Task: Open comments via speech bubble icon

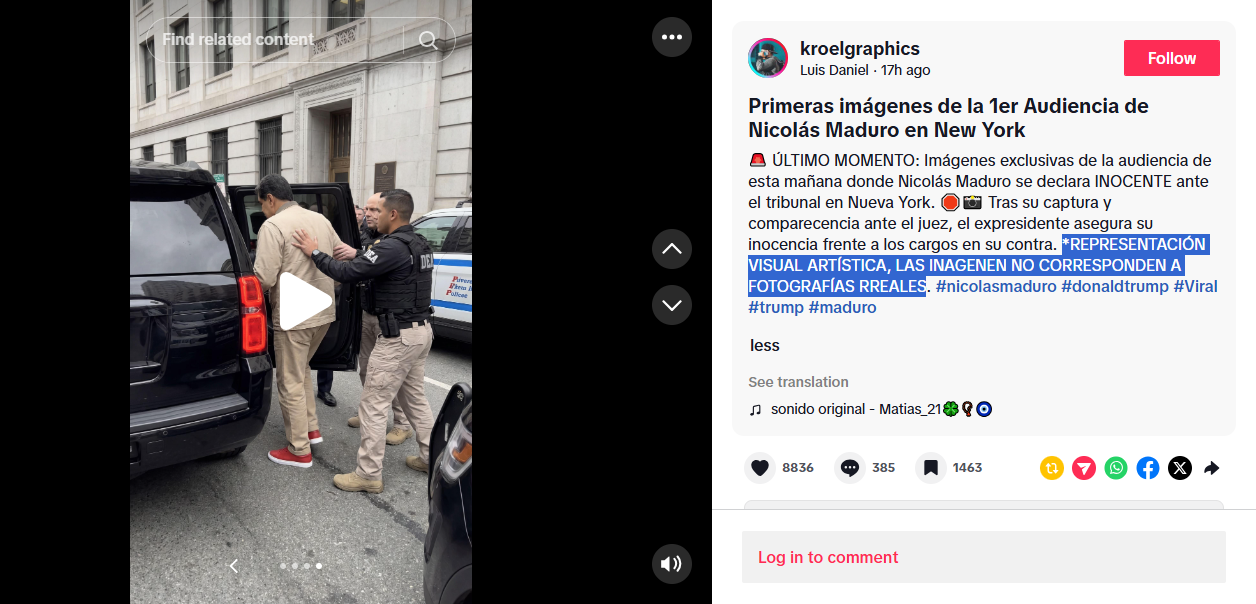Action: point(850,468)
